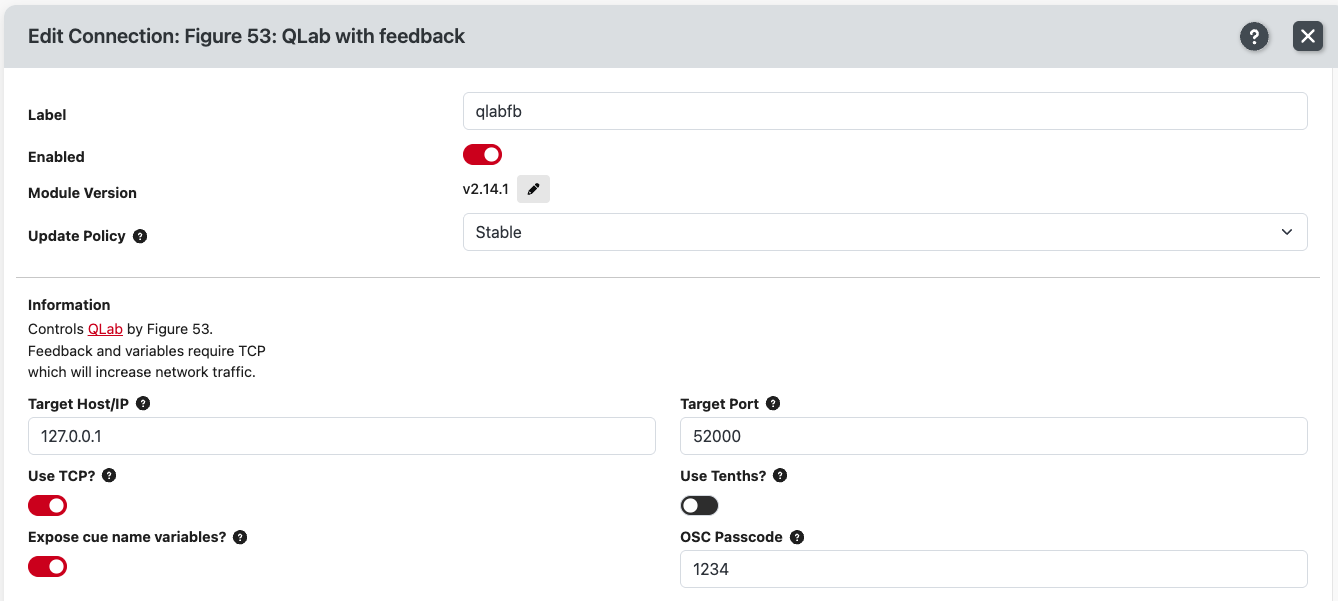This screenshot has height=601, width=1338.
Task: Show help for Target Port
Action: pyautogui.click(x=773, y=403)
